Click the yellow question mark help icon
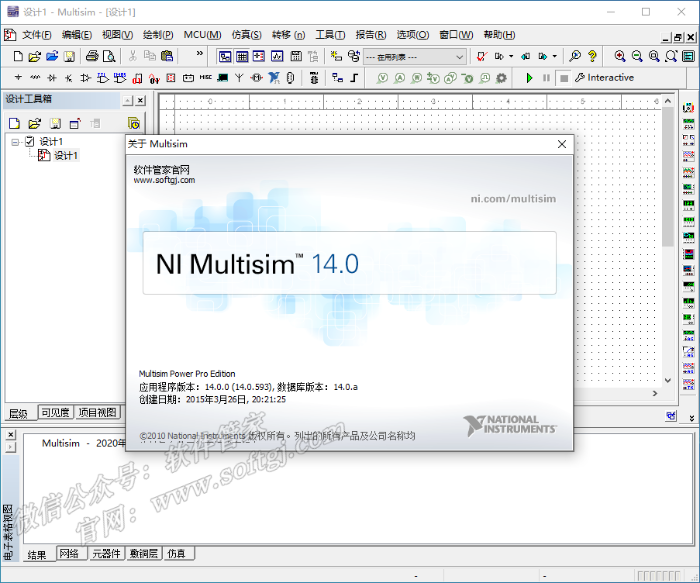700x583 pixels. coord(592,56)
